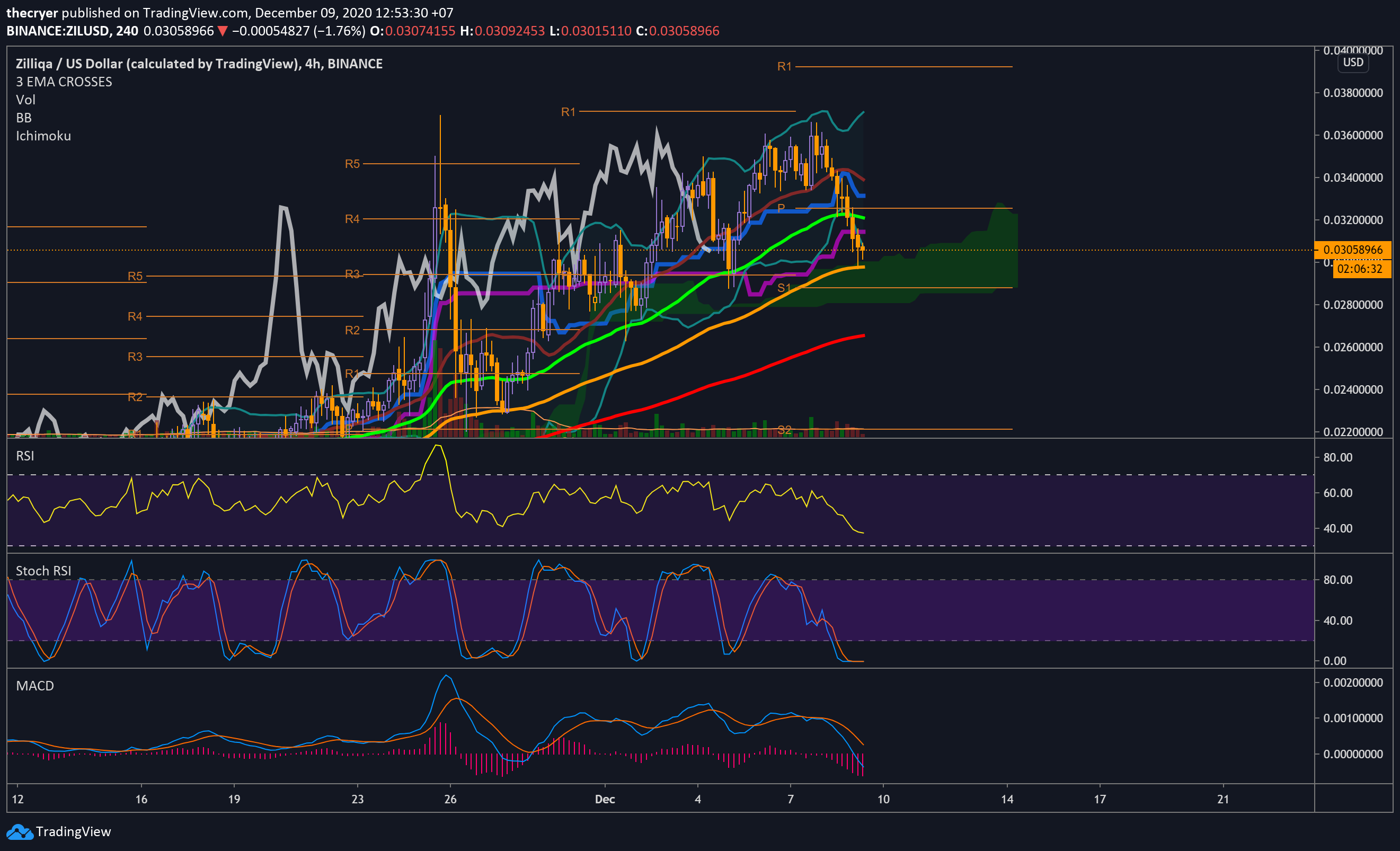Click the BINANCE:ZILUSD symbol in header
Image resolution: width=1400 pixels, height=851 pixels.
pos(58,31)
